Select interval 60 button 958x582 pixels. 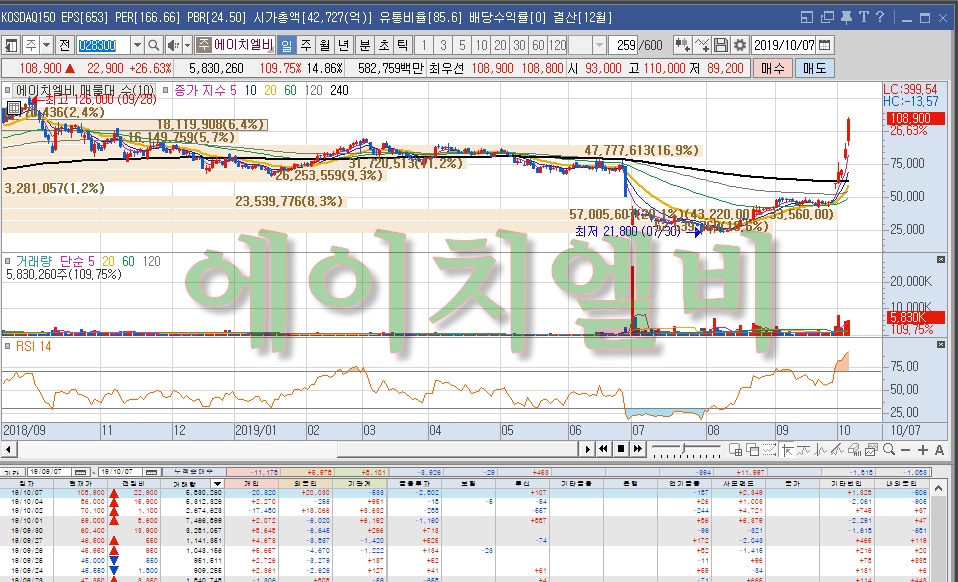(538, 45)
